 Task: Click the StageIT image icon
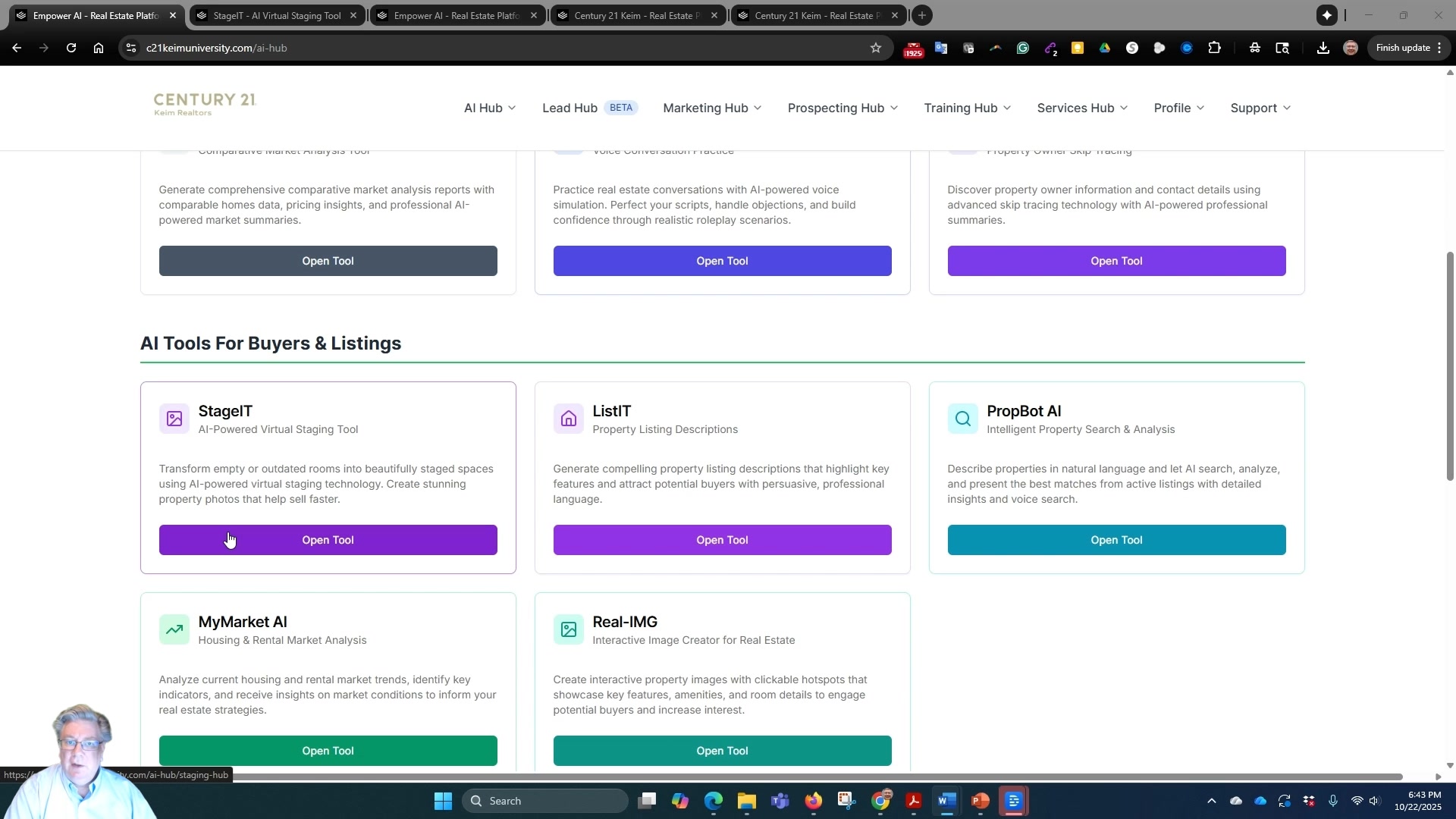174,419
